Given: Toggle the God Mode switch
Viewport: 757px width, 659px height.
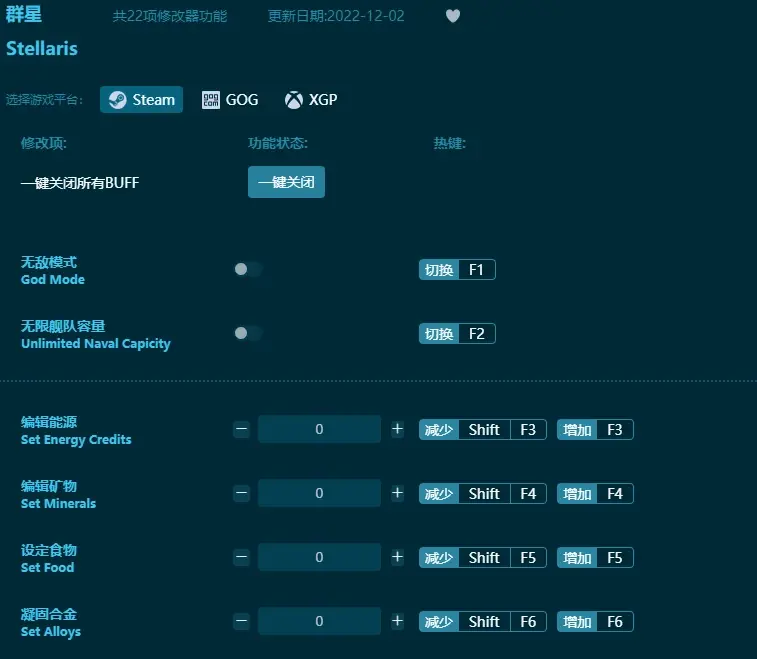Looking at the screenshot, I should click(248, 269).
